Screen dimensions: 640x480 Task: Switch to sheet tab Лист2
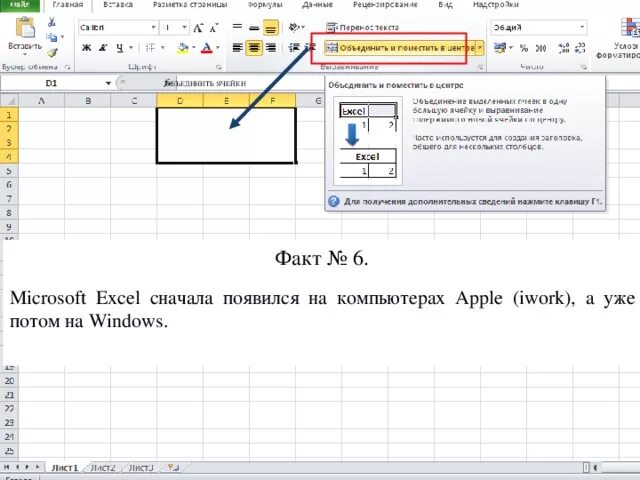click(x=102, y=468)
